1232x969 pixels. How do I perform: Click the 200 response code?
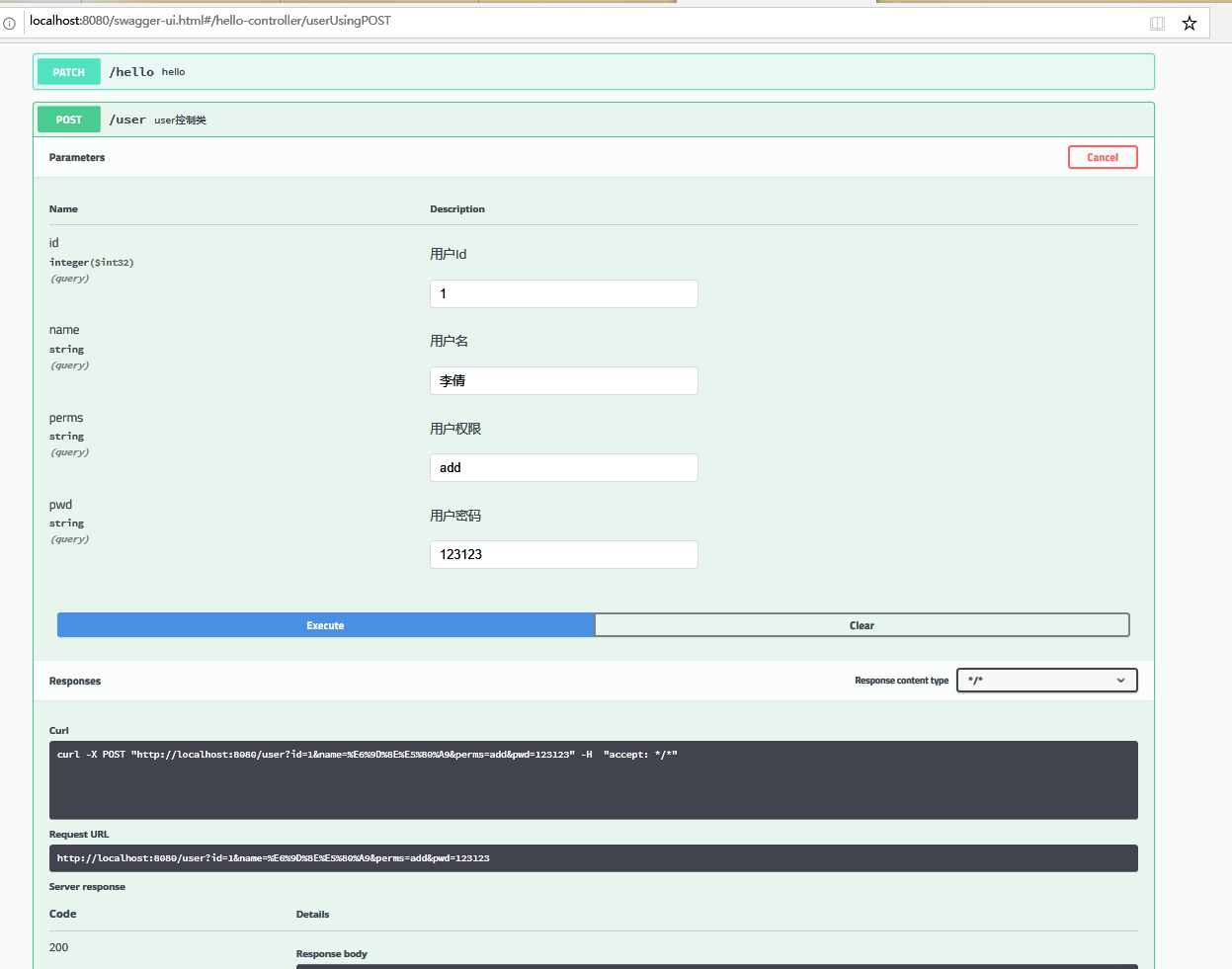(59, 947)
